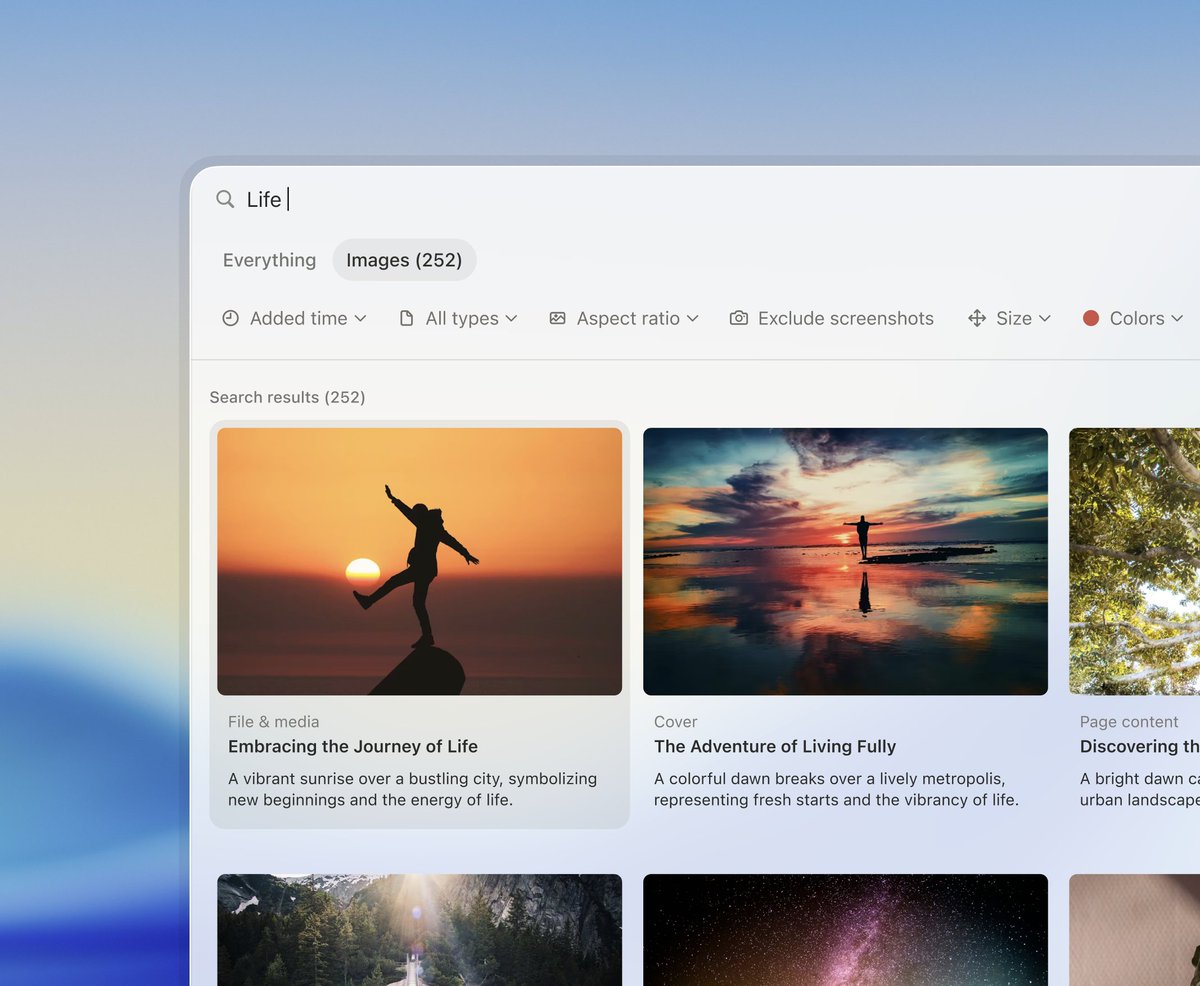Click the magnifying glass search icon

pyautogui.click(x=225, y=199)
